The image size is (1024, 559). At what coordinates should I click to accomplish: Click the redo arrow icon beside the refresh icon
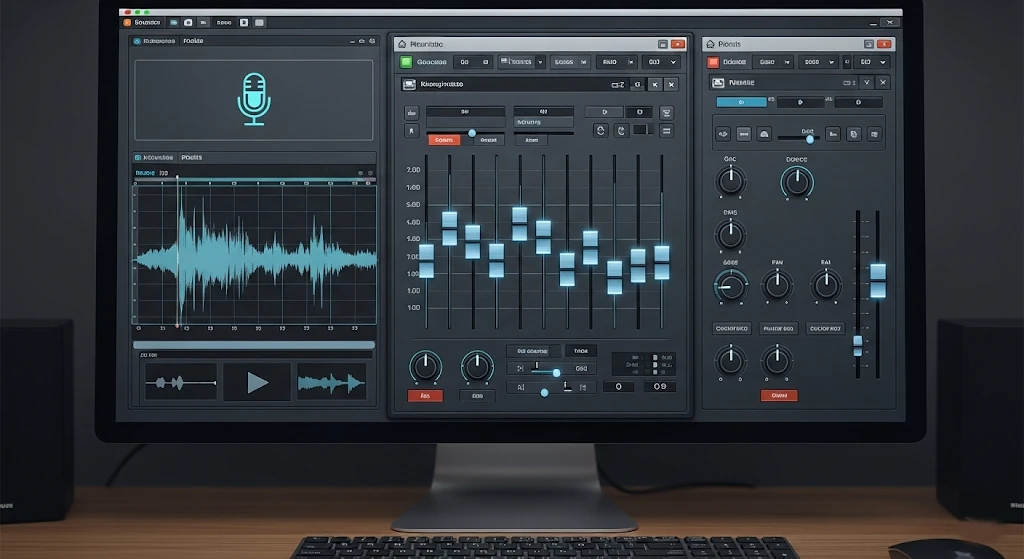coord(620,131)
